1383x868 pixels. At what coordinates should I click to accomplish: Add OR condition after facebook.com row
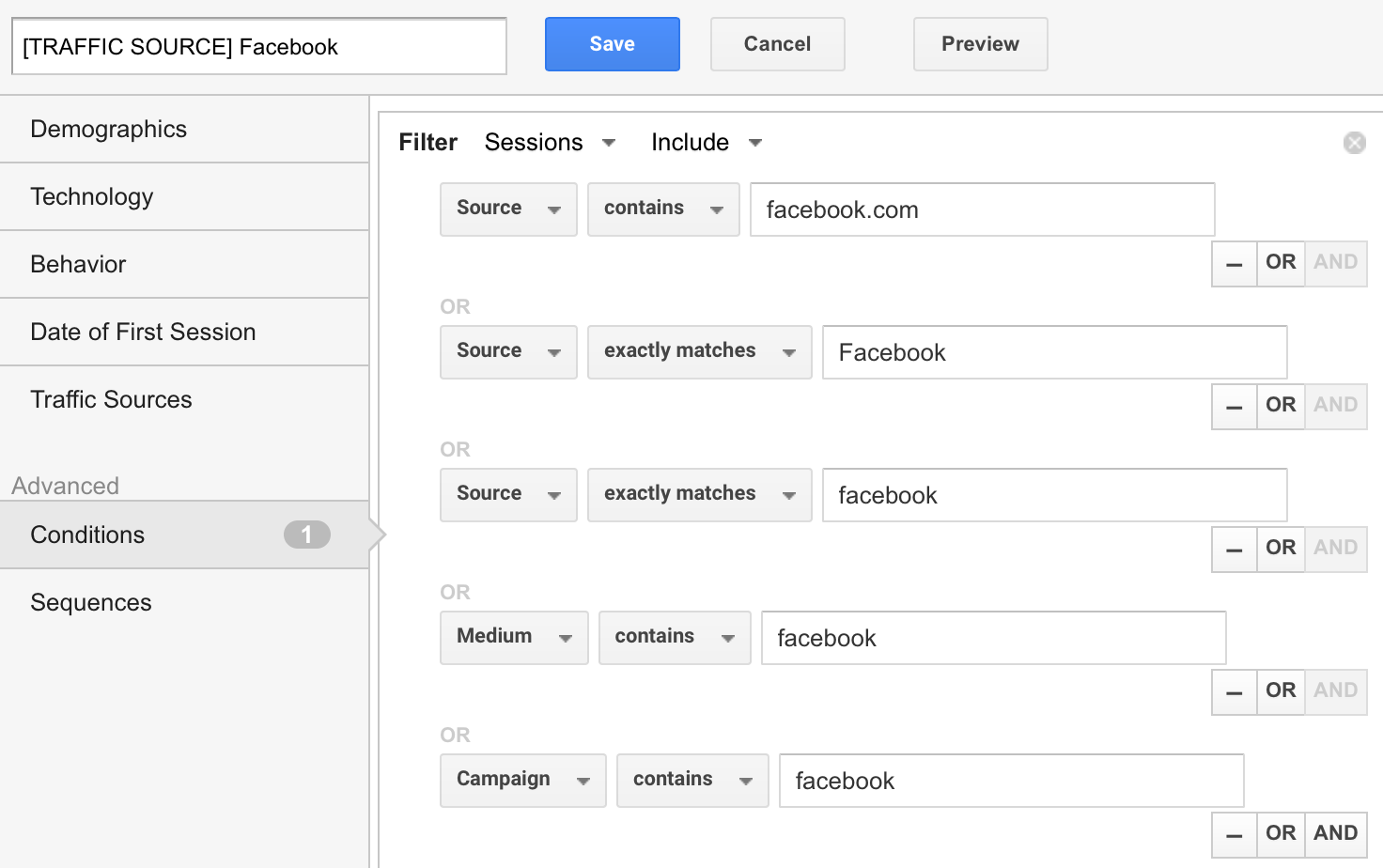click(1281, 263)
